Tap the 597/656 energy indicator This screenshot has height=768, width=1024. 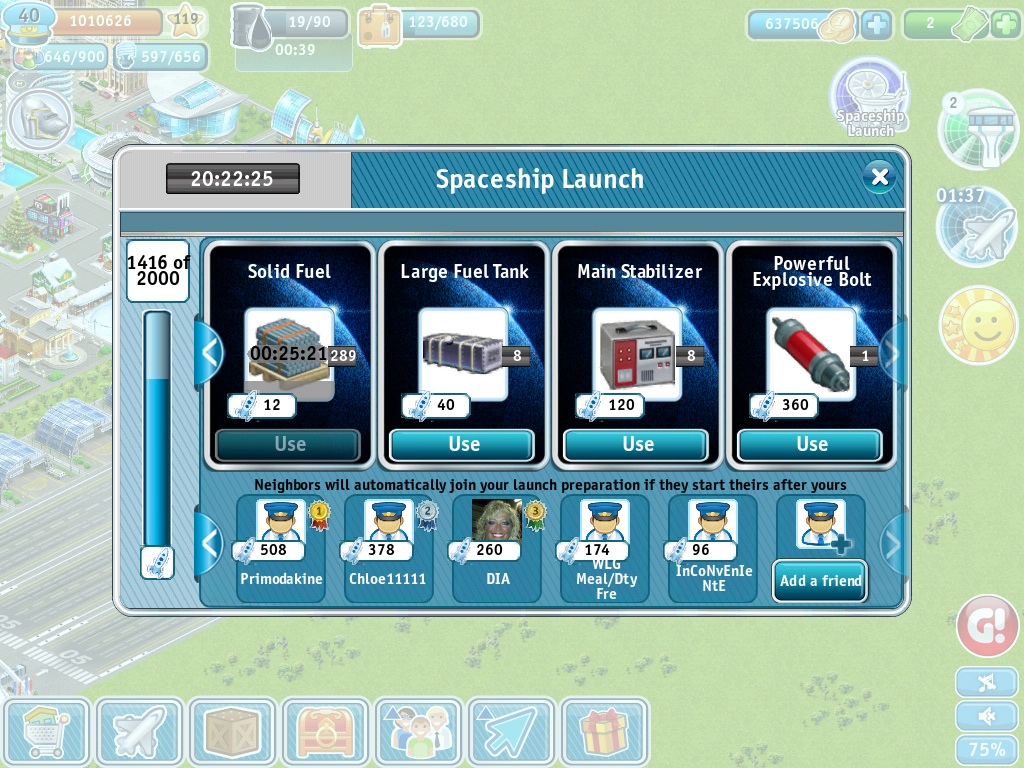(x=161, y=57)
